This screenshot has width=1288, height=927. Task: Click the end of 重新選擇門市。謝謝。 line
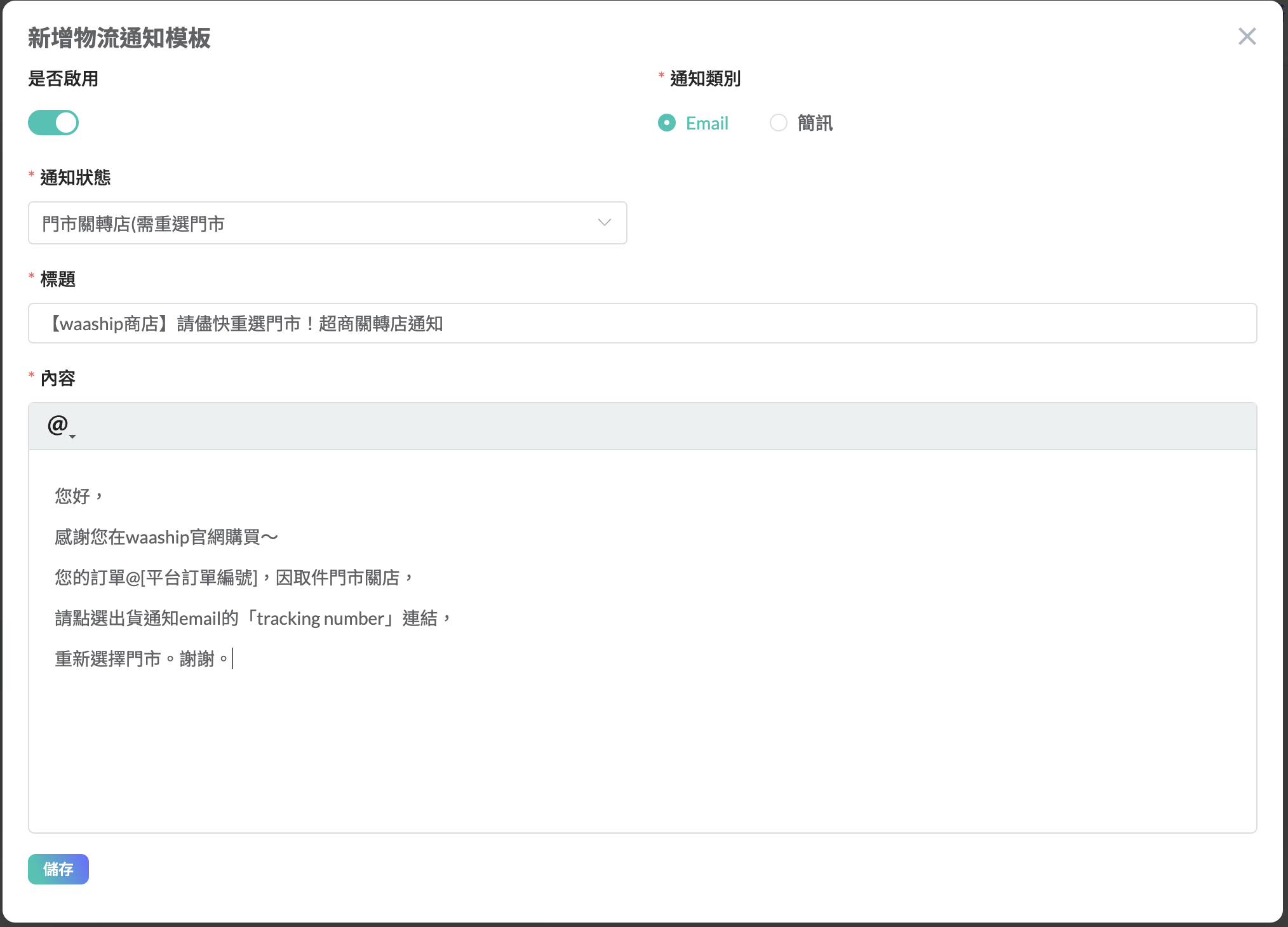coord(232,659)
